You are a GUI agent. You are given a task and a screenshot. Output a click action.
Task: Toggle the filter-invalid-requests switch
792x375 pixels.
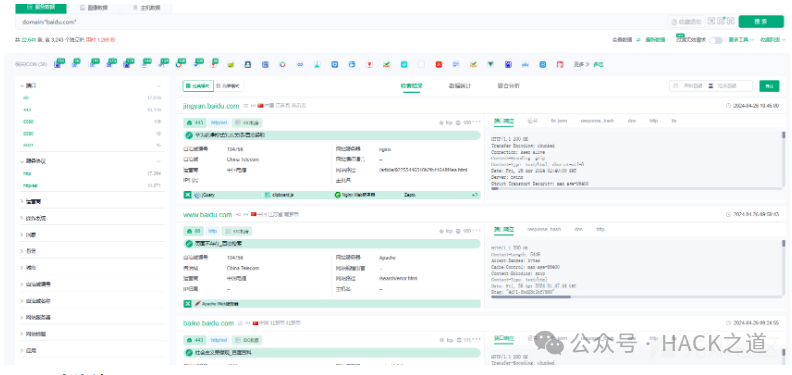[716, 40]
